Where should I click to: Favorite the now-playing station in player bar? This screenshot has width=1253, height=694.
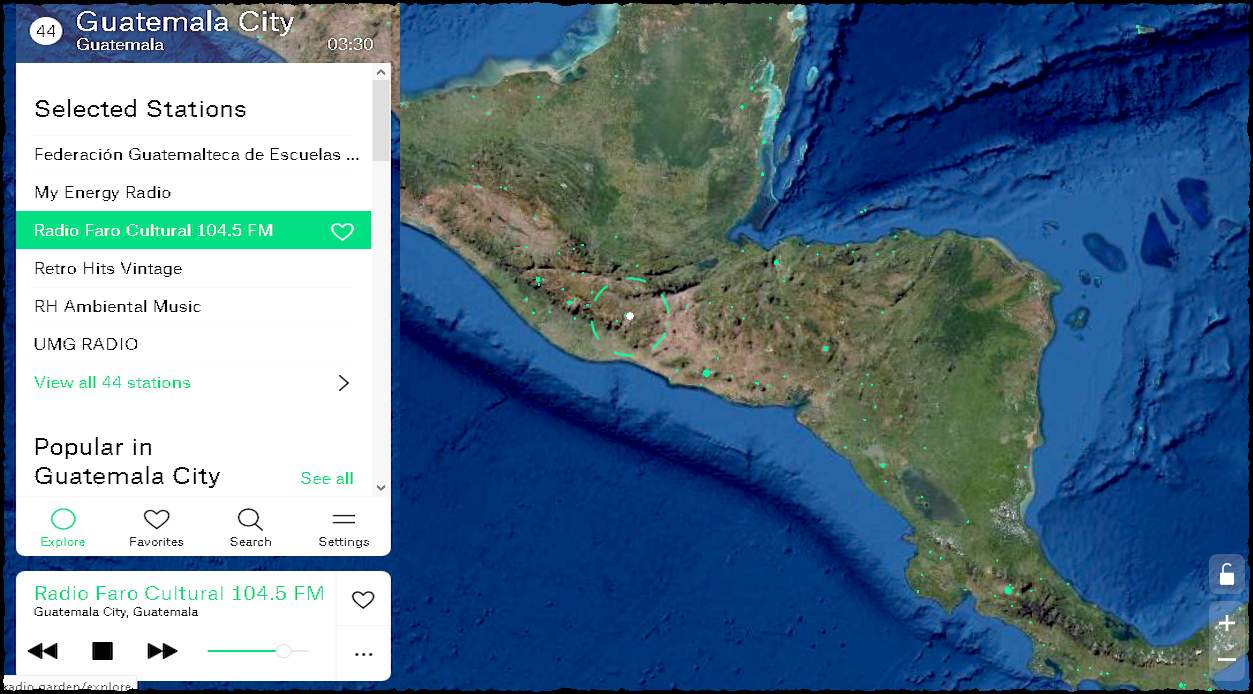[x=363, y=599]
